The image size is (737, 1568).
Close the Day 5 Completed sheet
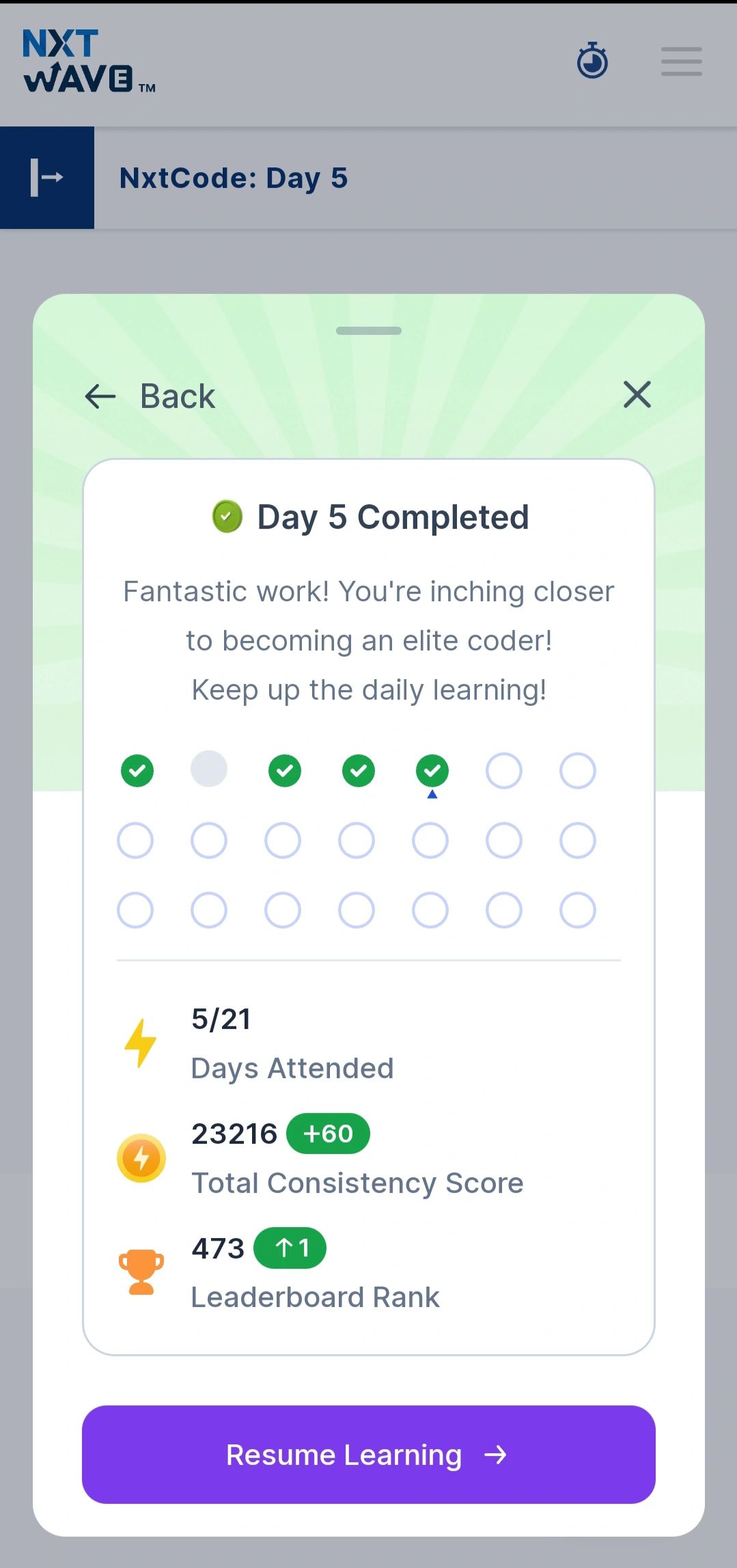[x=637, y=395]
